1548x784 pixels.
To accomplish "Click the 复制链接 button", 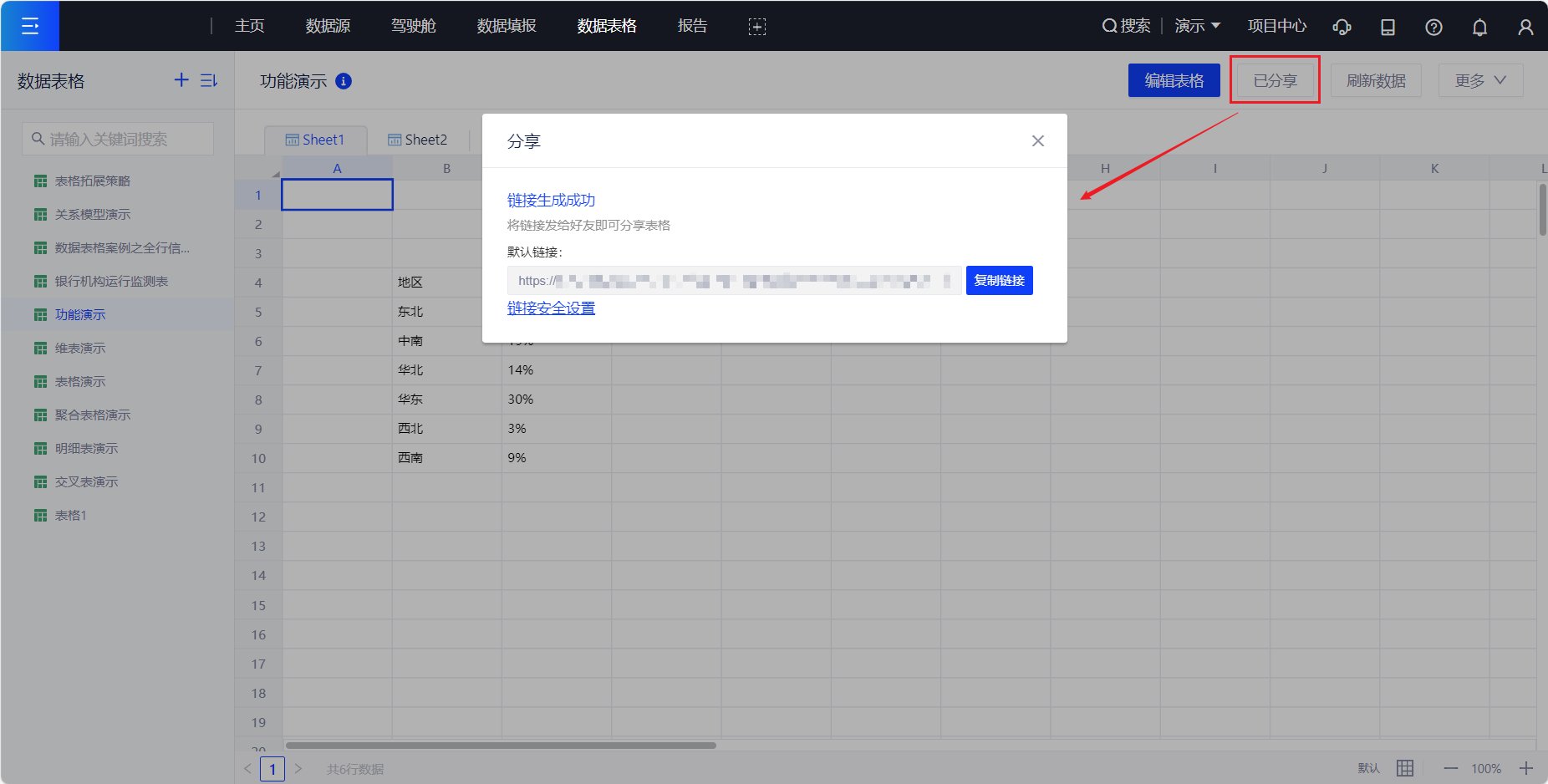I will point(999,281).
